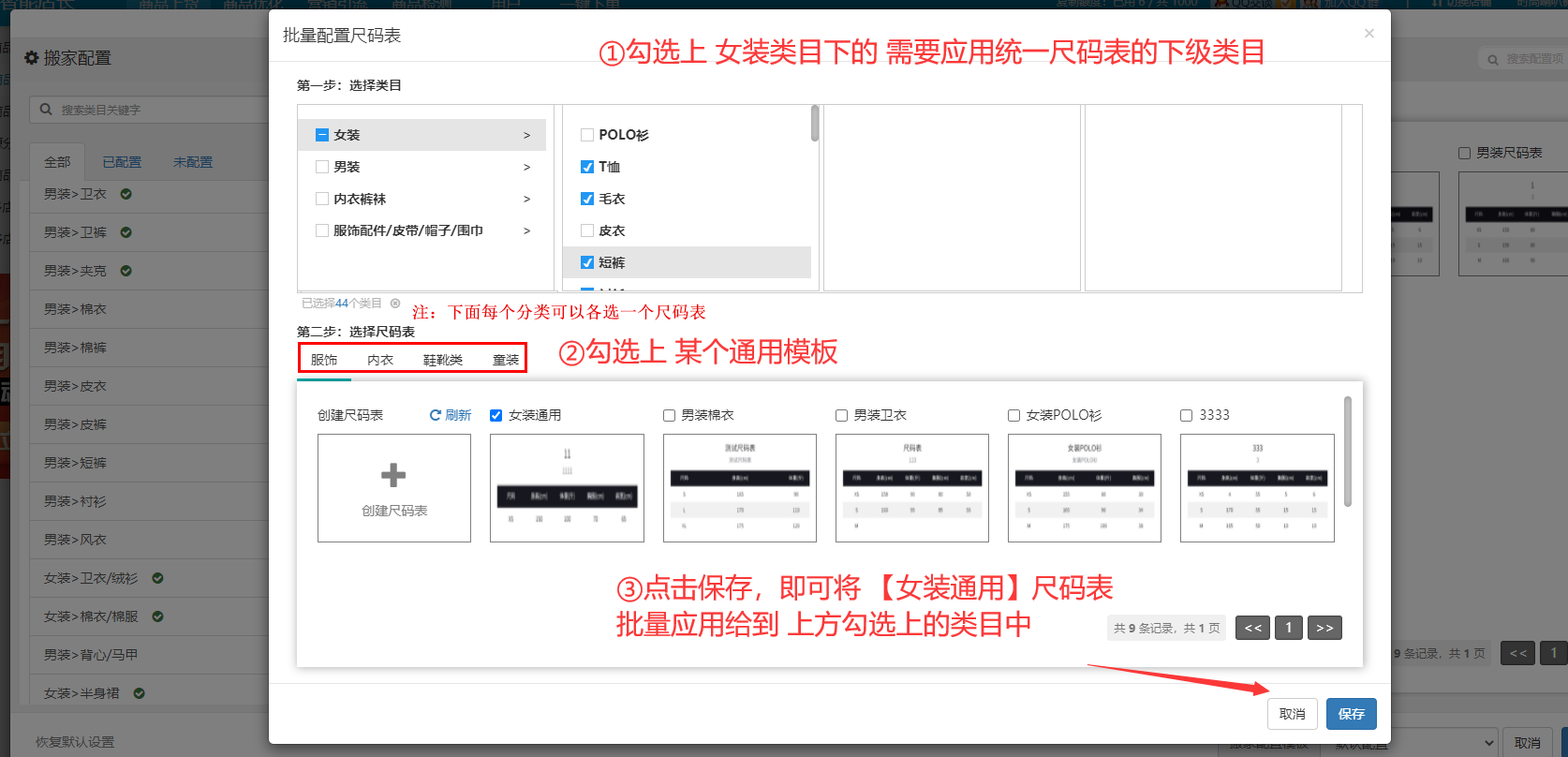Click the 取消 button in dialog

1292,714
